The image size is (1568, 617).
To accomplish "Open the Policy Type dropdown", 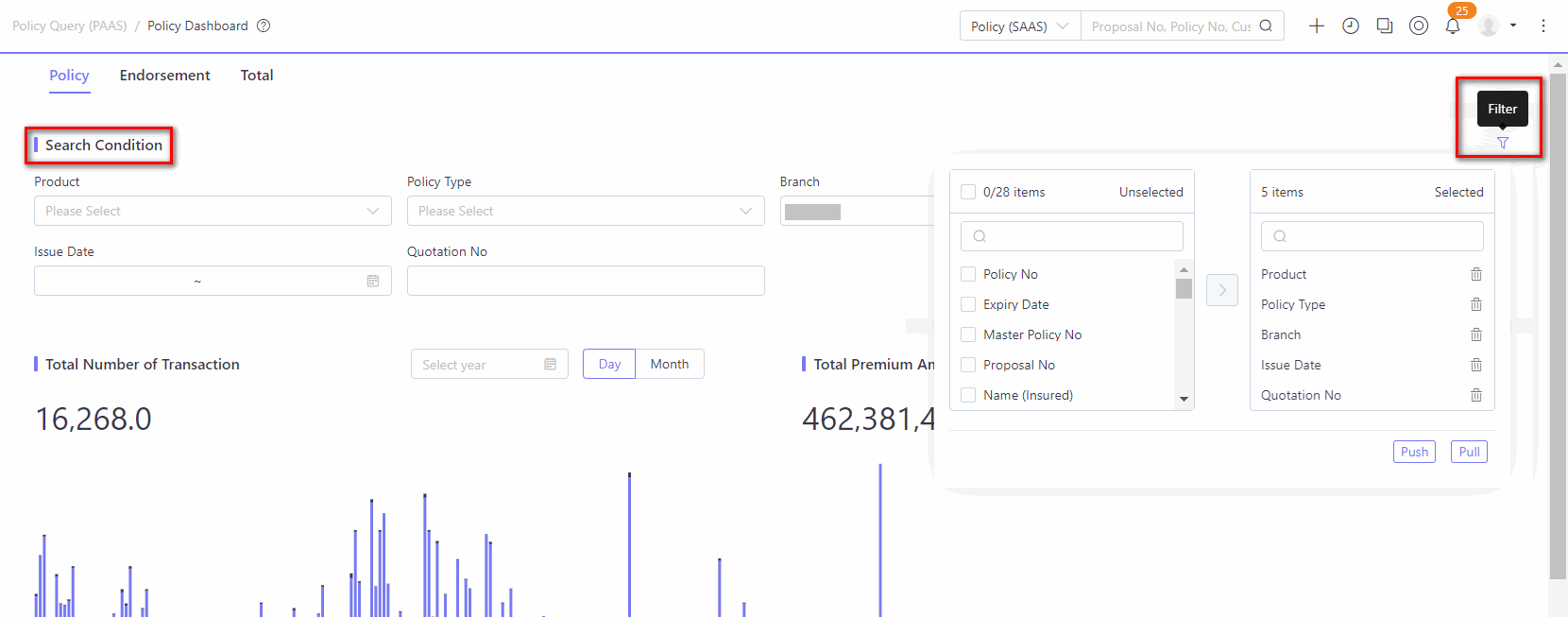I will (x=586, y=211).
